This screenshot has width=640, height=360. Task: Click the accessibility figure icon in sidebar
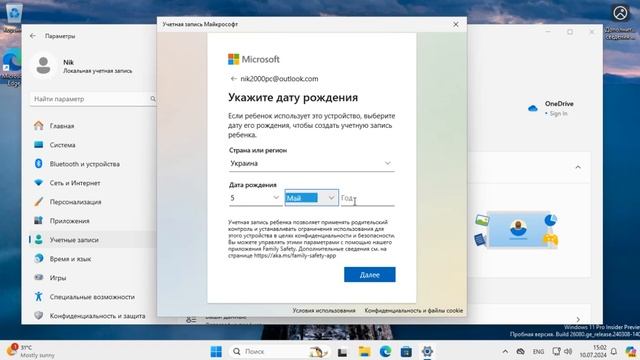pyautogui.click(x=39, y=296)
